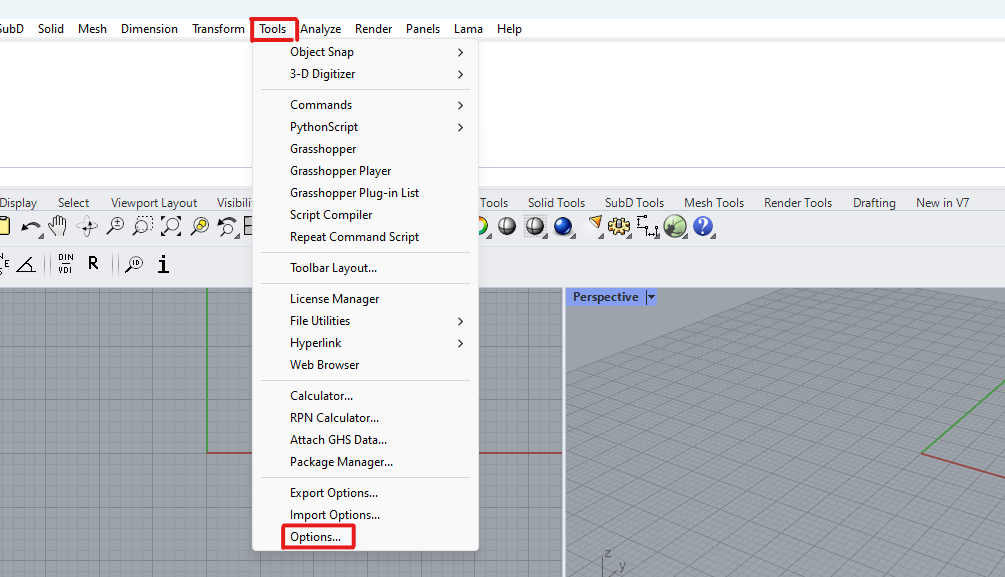Click the Zoom Dynamic magnifier icon

(115, 226)
